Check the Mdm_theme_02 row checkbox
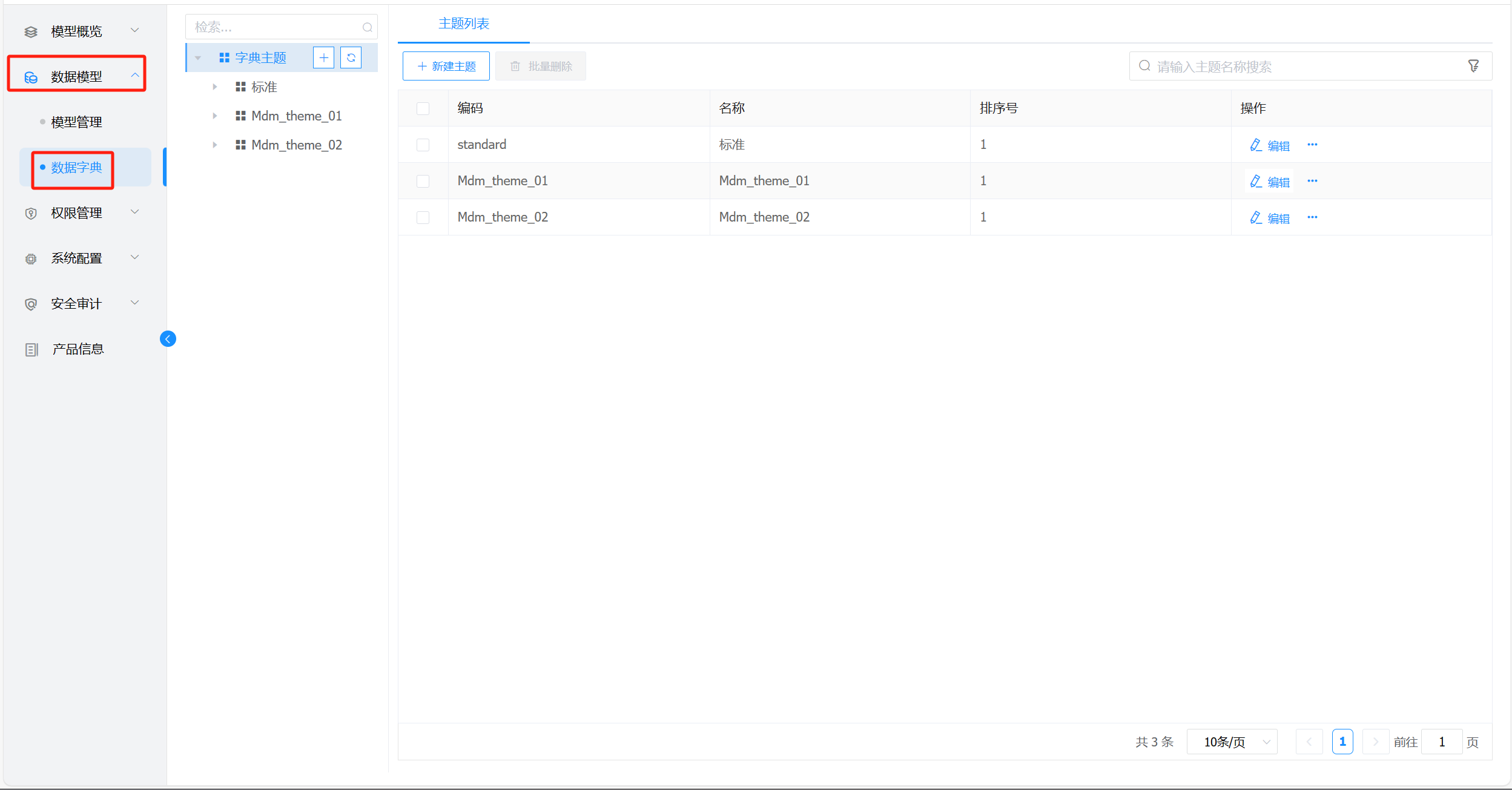Image resolution: width=1512 pixels, height=790 pixels. (x=423, y=218)
